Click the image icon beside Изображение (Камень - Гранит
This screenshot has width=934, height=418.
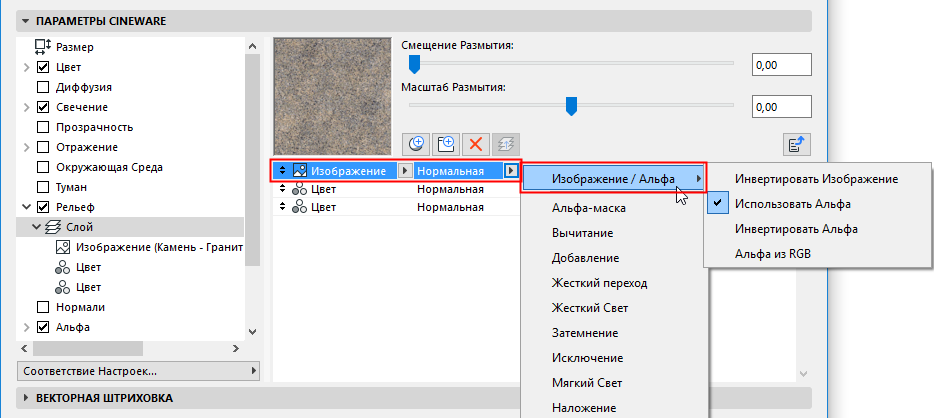click(63, 247)
